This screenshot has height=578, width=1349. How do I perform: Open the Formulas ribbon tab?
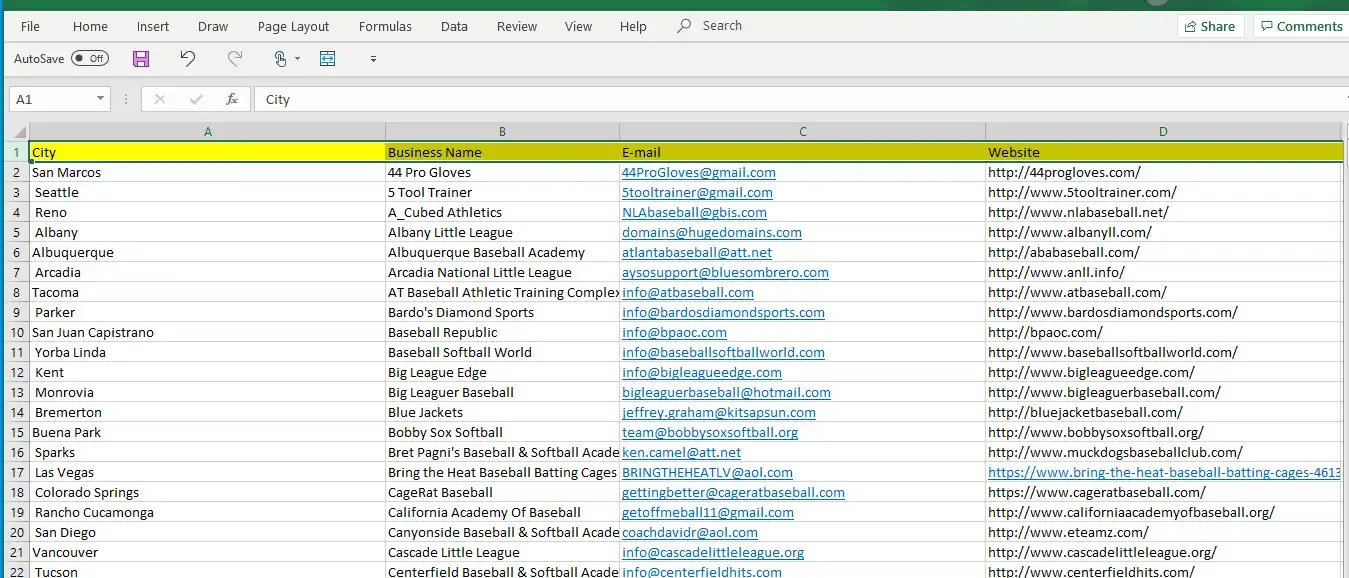[x=385, y=27]
